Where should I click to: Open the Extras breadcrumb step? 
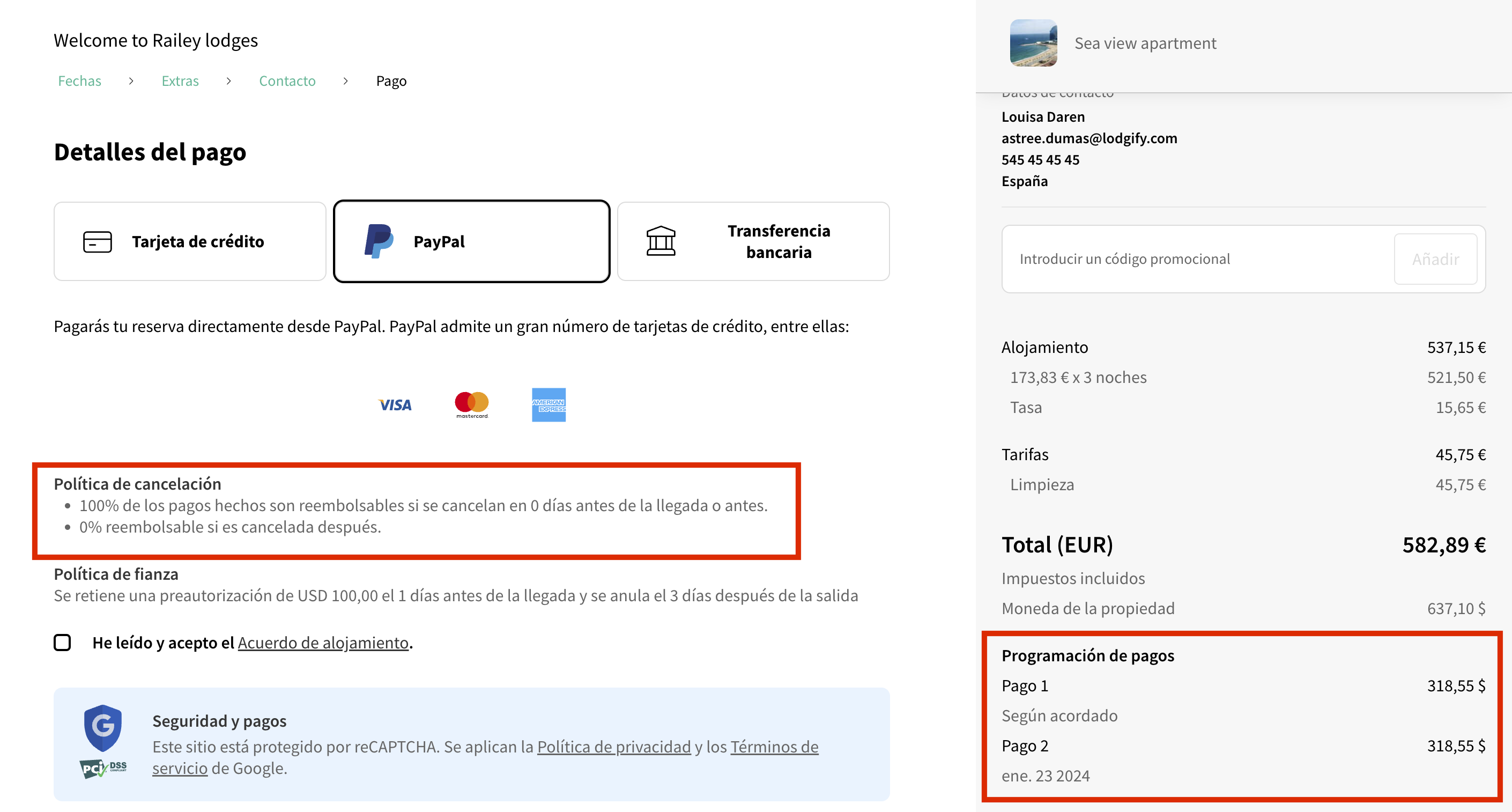click(x=180, y=80)
